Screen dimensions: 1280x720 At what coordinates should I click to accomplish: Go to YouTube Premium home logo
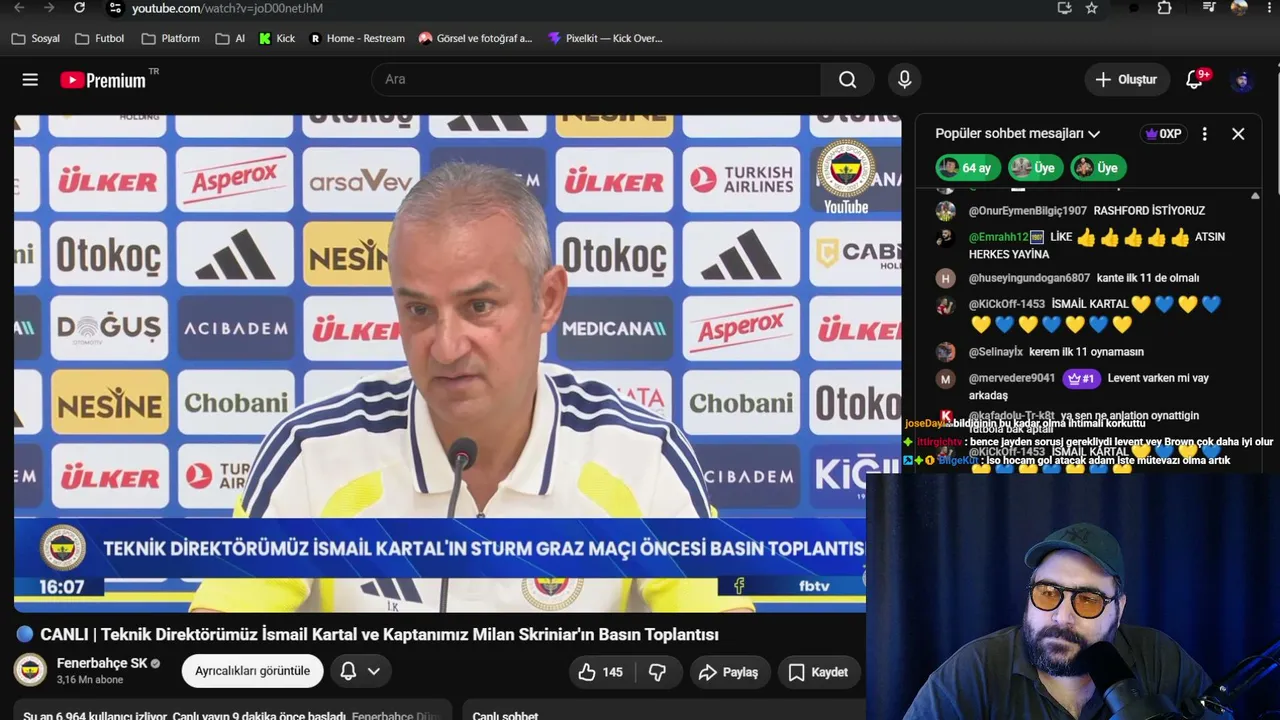[103, 80]
